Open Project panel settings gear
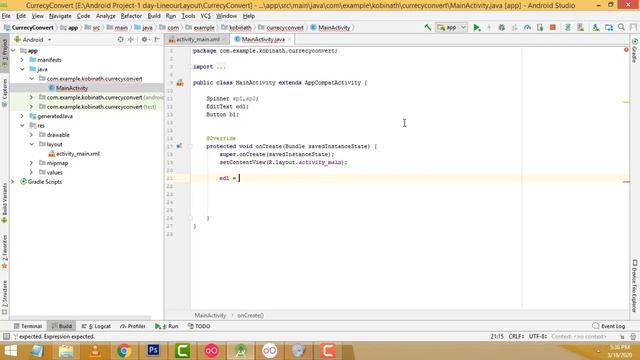The height and width of the screenshot is (360, 640). pyautogui.click(x=144, y=40)
